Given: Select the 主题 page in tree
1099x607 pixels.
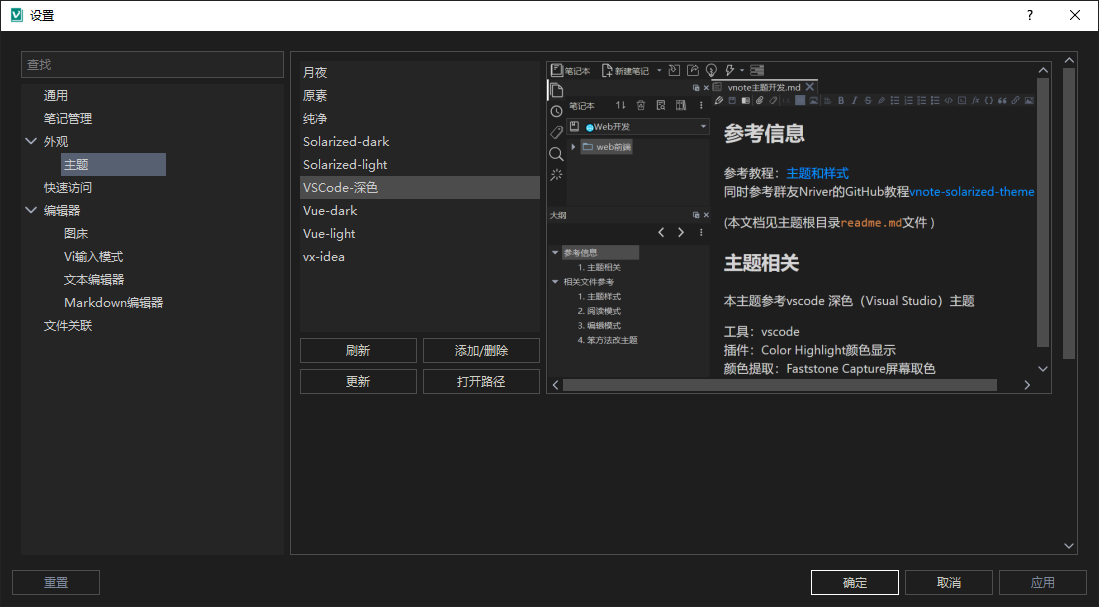Looking at the screenshot, I should pos(114,165).
